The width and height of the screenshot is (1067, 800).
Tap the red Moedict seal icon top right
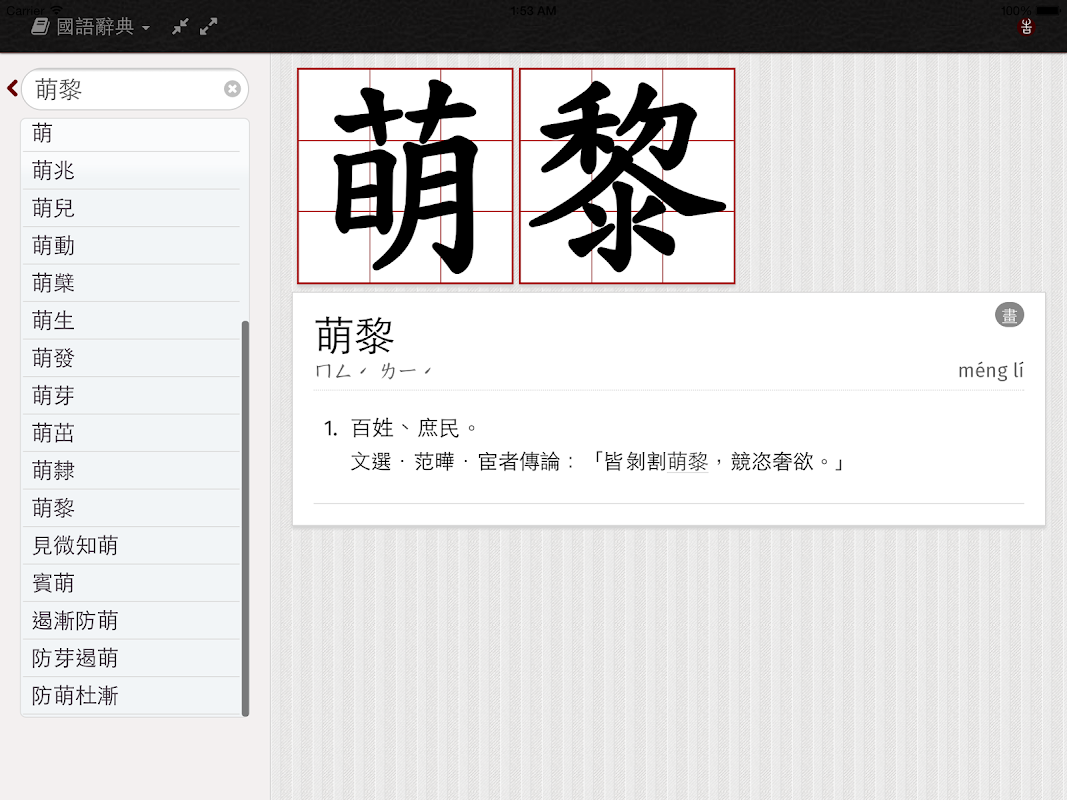pyautogui.click(x=1026, y=27)
